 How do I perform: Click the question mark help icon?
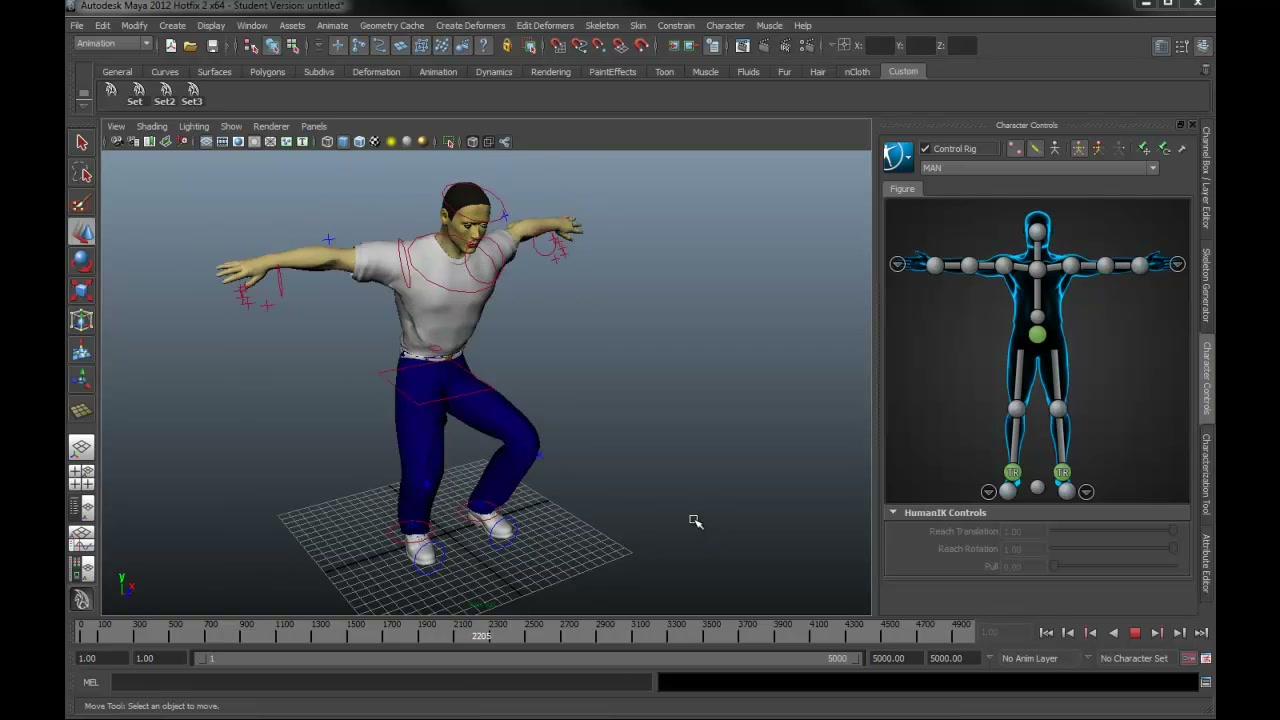pyautogui.click(x=484, y=46)
